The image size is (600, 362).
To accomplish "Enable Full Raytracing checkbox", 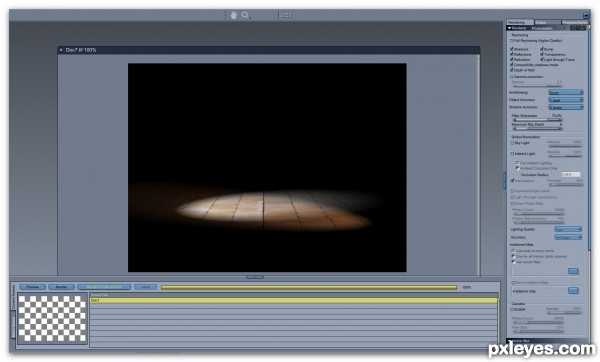I will tap(511, 41).
